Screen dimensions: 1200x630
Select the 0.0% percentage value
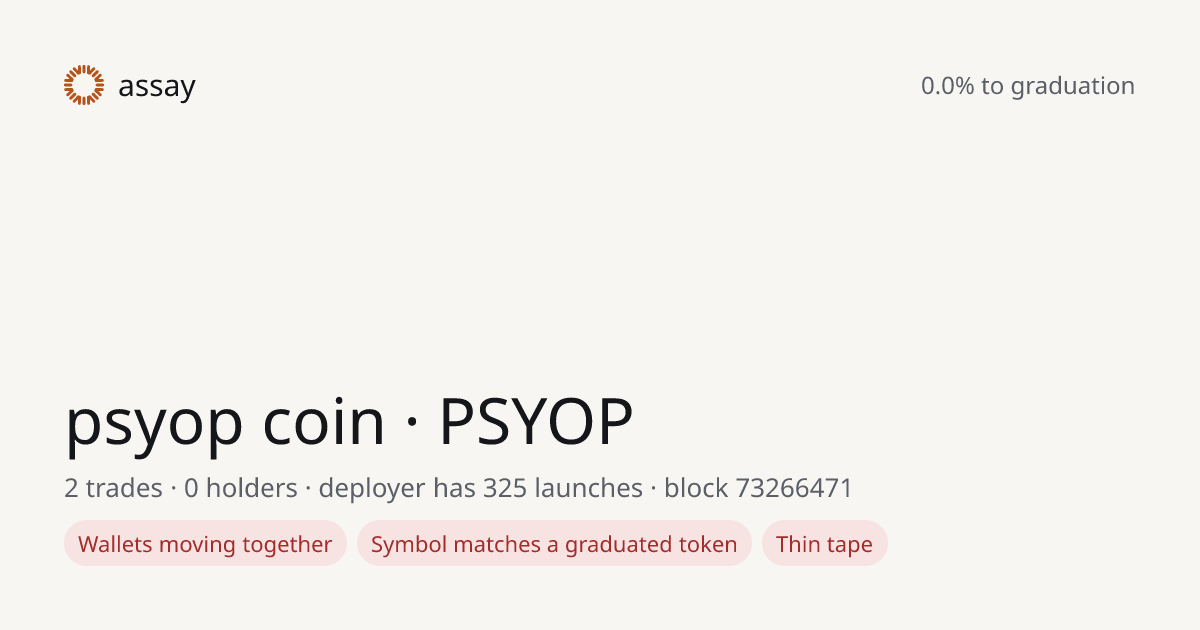947,86
